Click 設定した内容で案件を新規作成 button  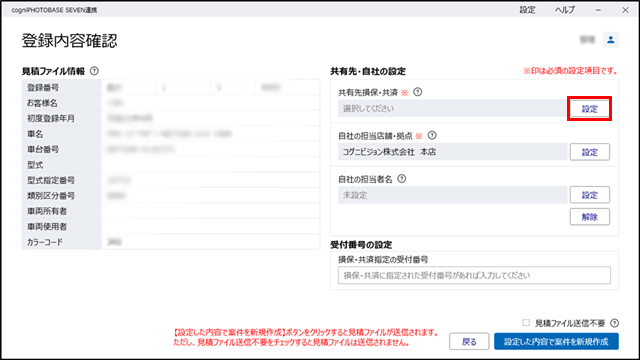[556, 342]
